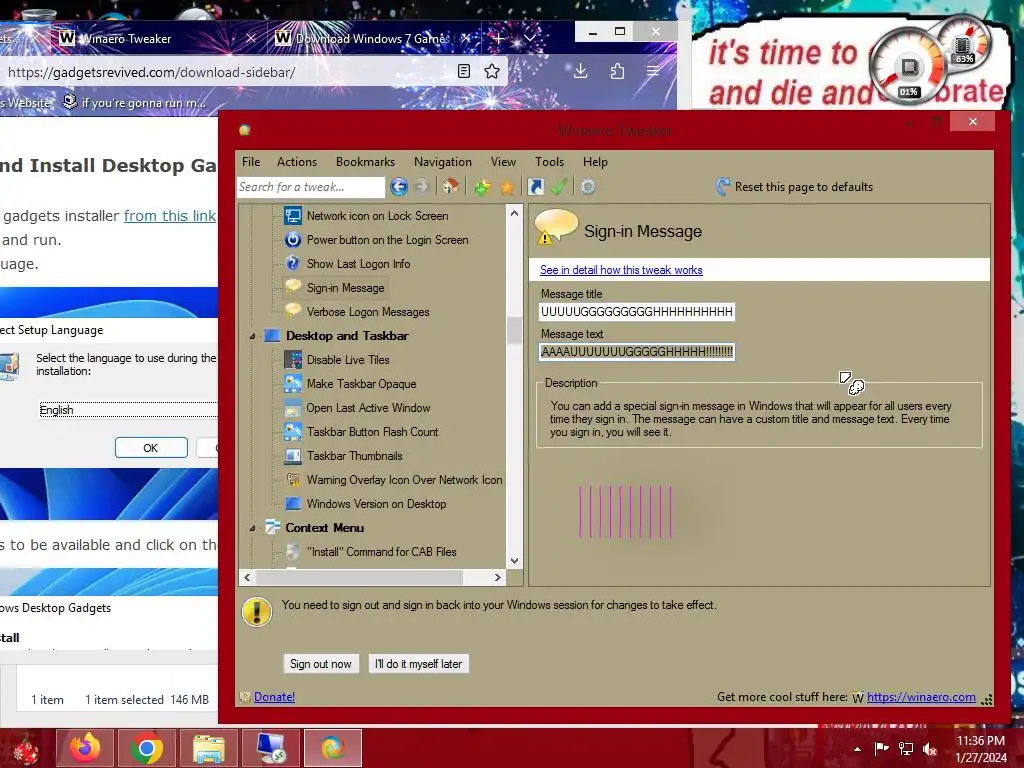Click the Message title text field
The height and width of the screenshot is (768, 1024).
tap(637, 312)
